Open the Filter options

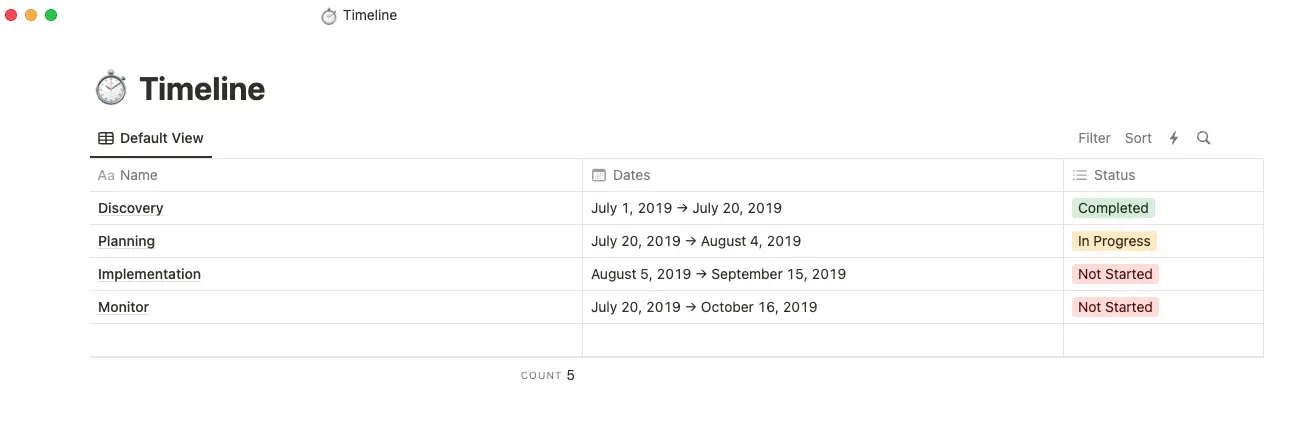1094,138
